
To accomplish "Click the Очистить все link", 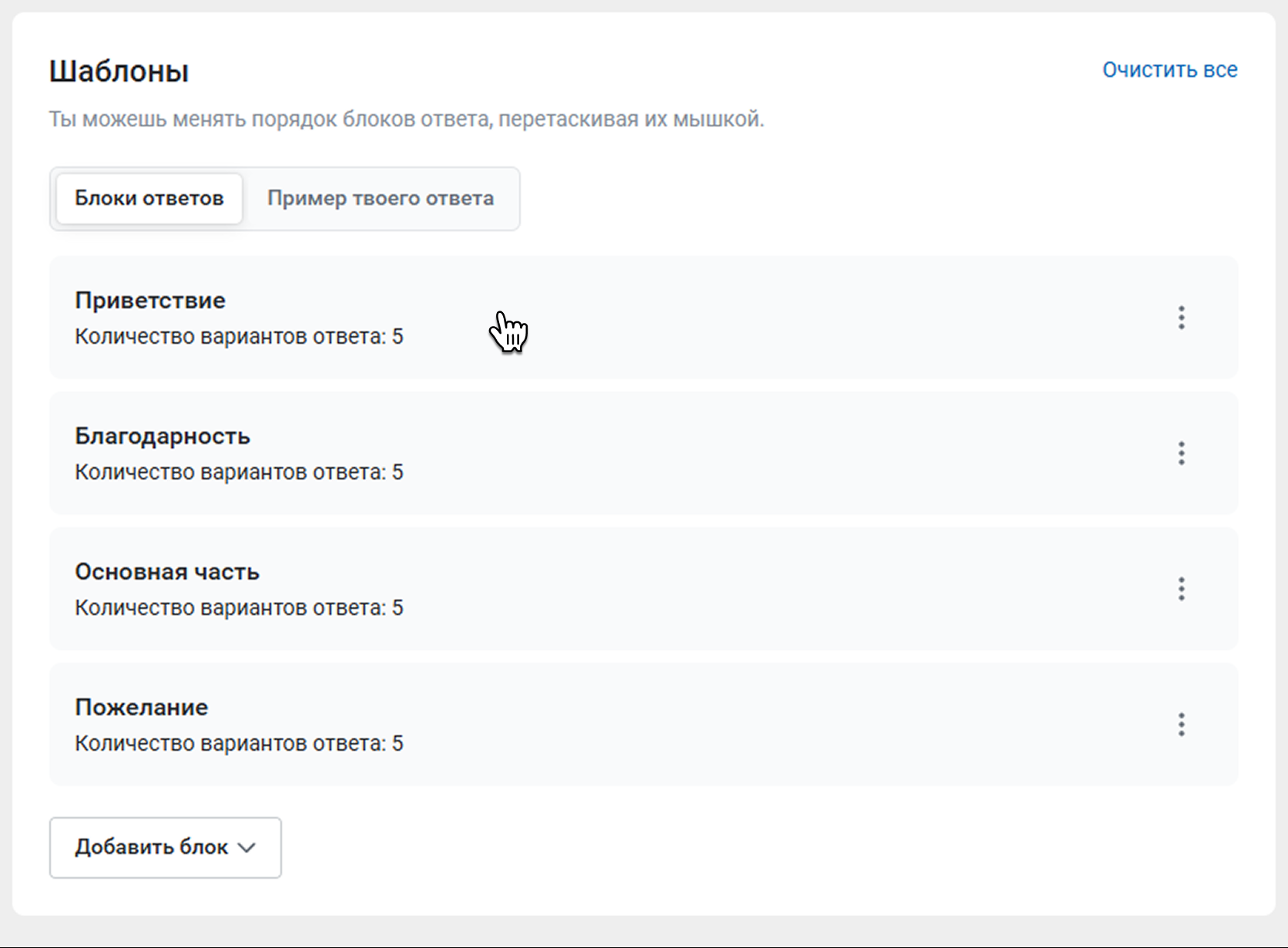I will 1169,70.
